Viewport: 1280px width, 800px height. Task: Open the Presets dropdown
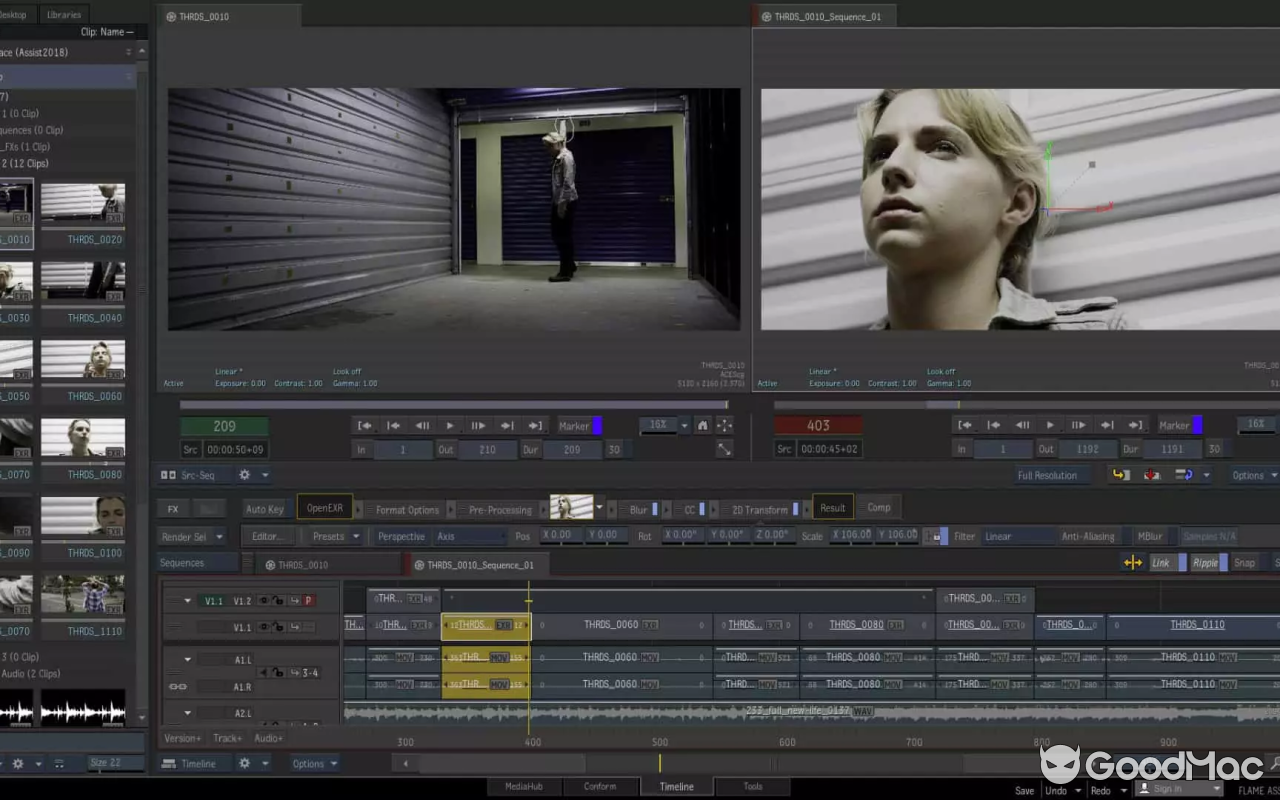(x=330, y=536)
